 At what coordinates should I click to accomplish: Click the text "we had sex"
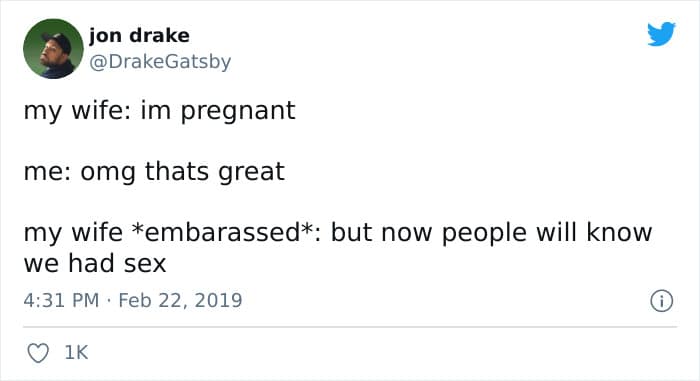(x=95, y=263)
